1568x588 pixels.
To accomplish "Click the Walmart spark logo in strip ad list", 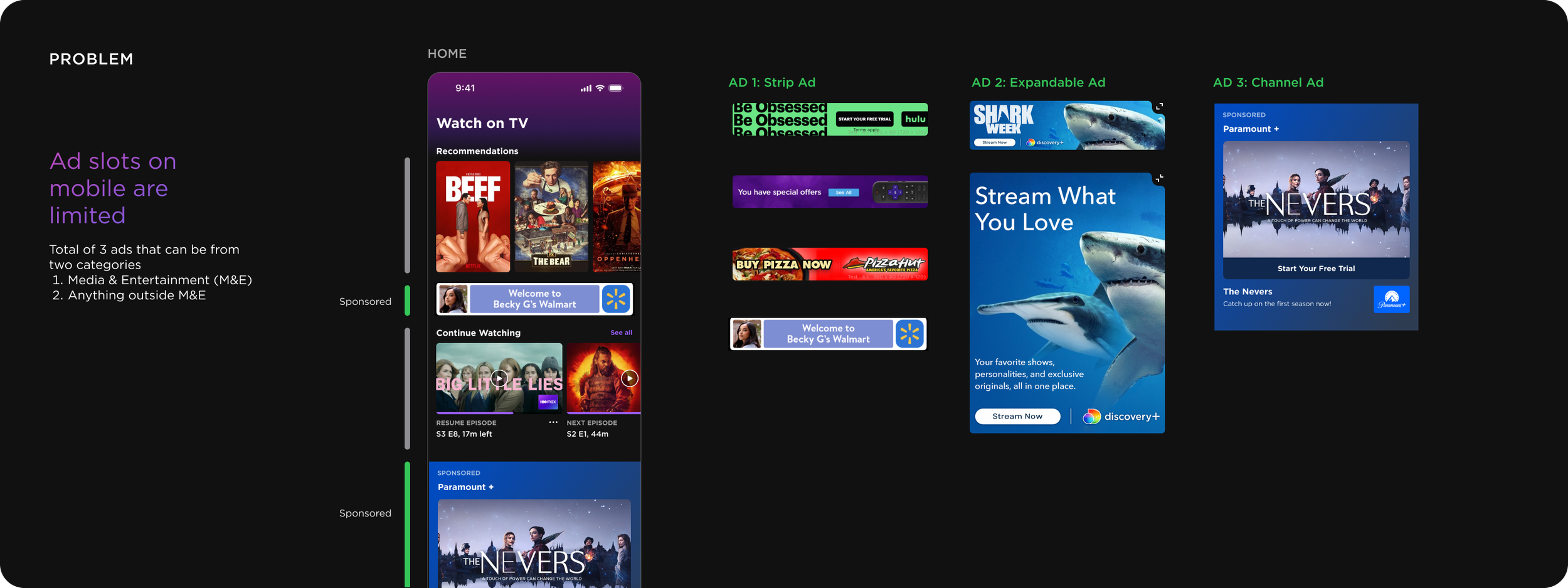I will pyautogui.click(x=909, y=334).
